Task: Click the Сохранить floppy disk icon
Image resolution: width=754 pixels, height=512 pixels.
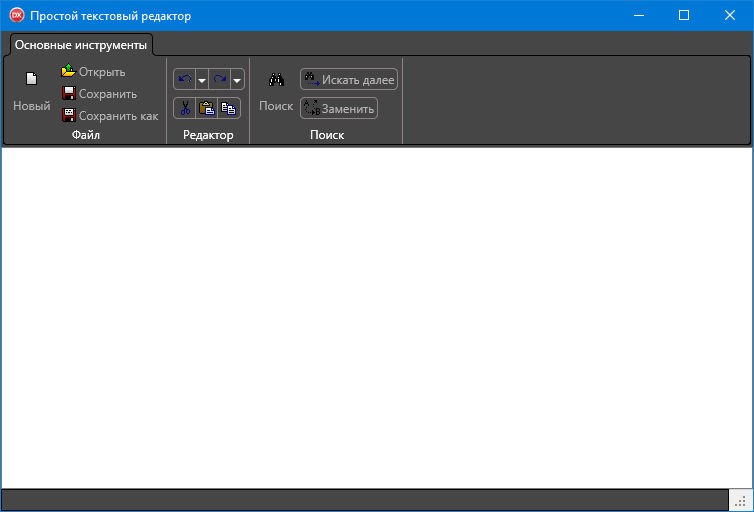Action: coord(69,93)
